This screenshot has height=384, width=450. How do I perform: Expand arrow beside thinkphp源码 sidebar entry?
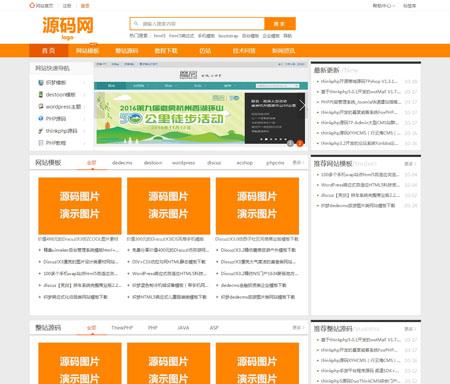pos(84,131)
